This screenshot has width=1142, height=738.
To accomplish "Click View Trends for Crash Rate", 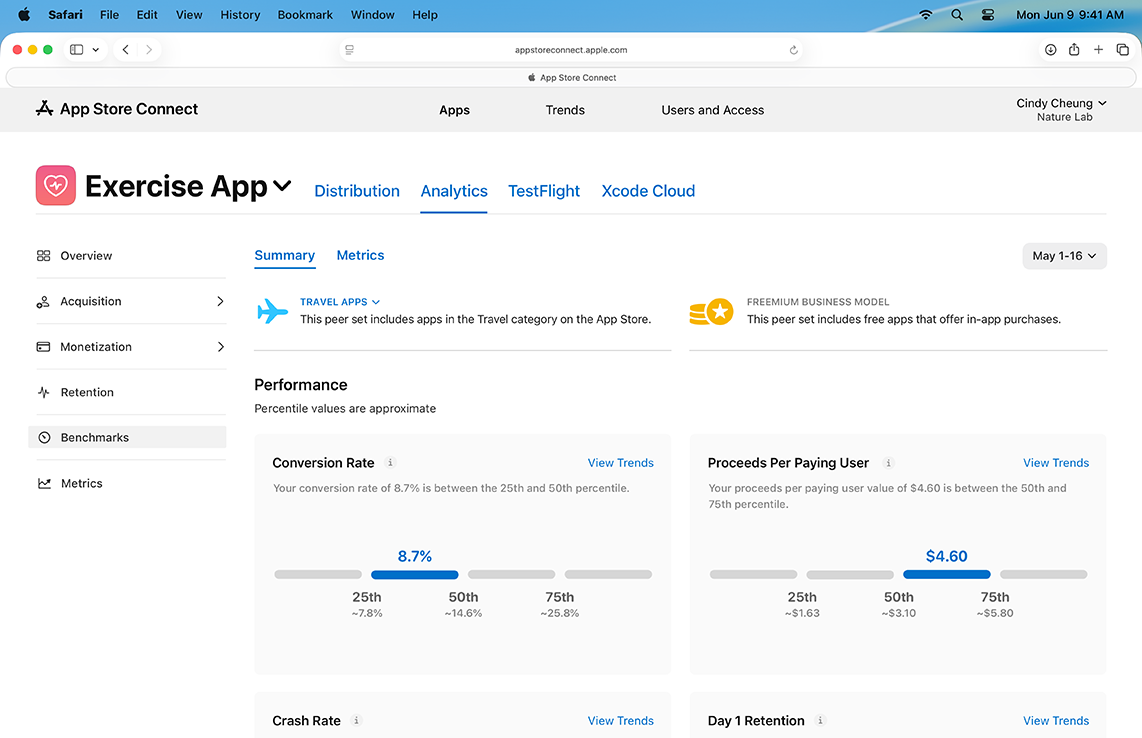I will click(620, 720).
